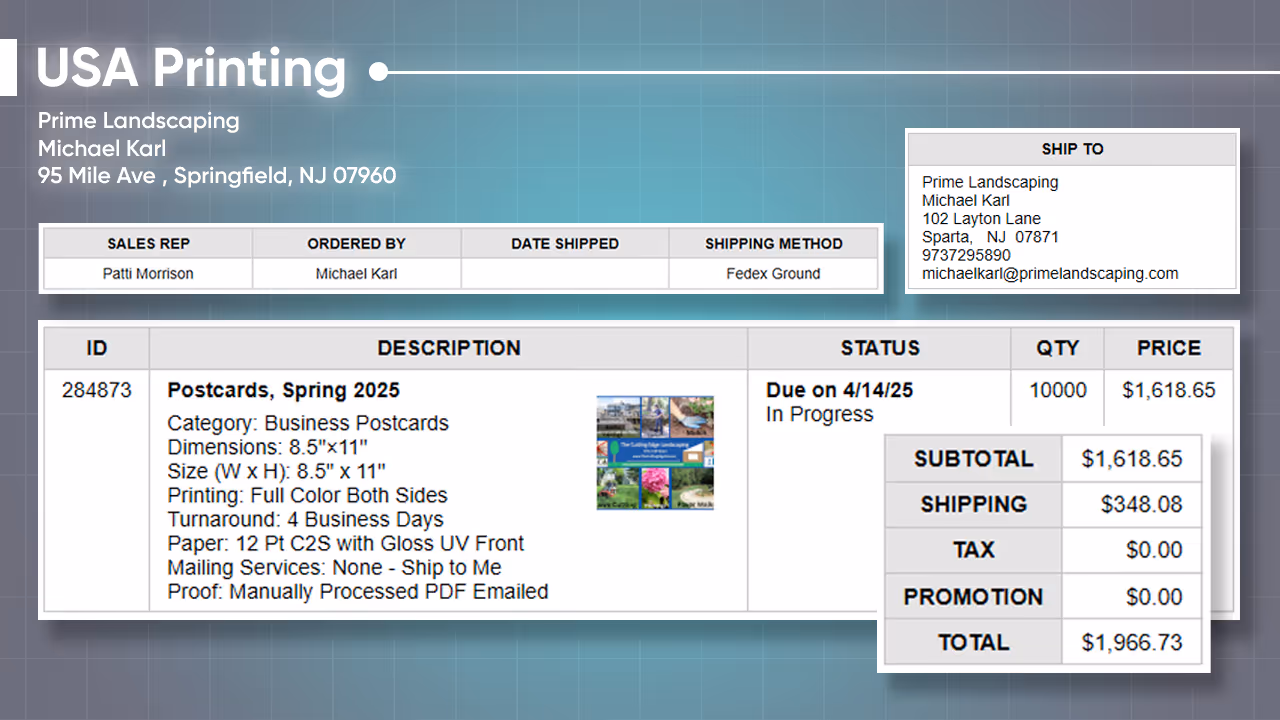The height and width of the screenshot is (720, 1280).
Task: Click the SHIPPING amount $348.08
Action: click(x=1141, y=504)
